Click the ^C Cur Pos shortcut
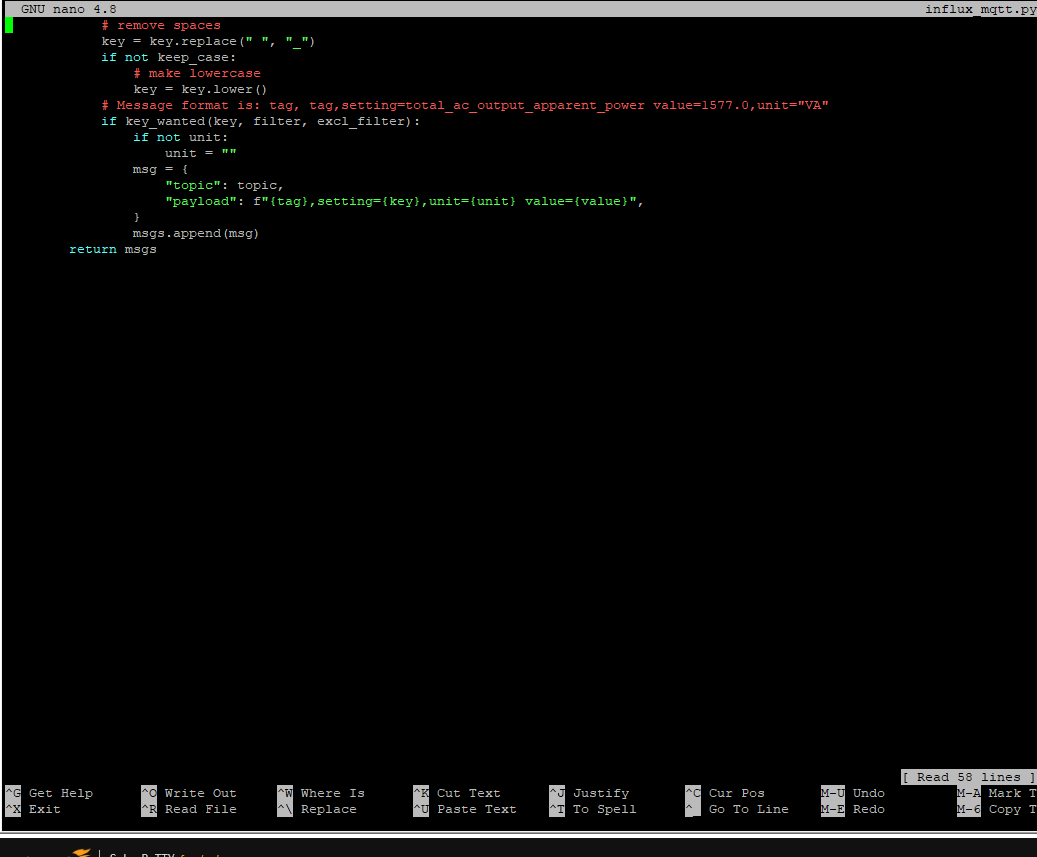The width and height of the screenshot is (1037, 857). (x=726, y=793)
